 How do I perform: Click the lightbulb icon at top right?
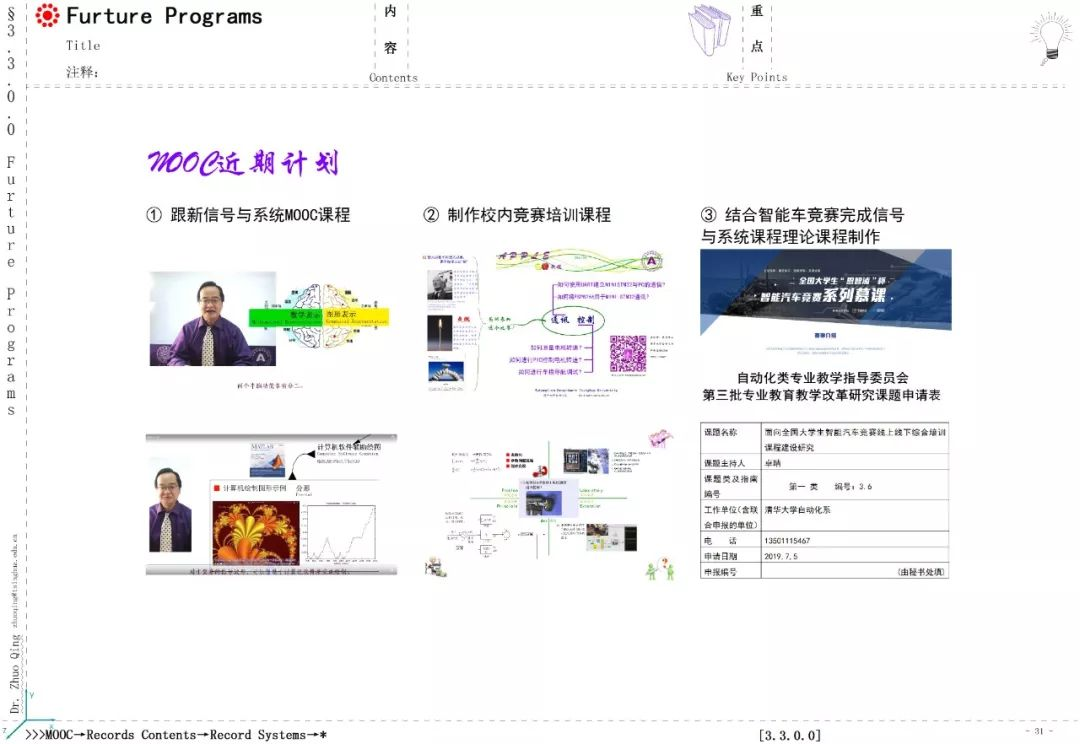pyautogui.click(x=1051, y=39)
